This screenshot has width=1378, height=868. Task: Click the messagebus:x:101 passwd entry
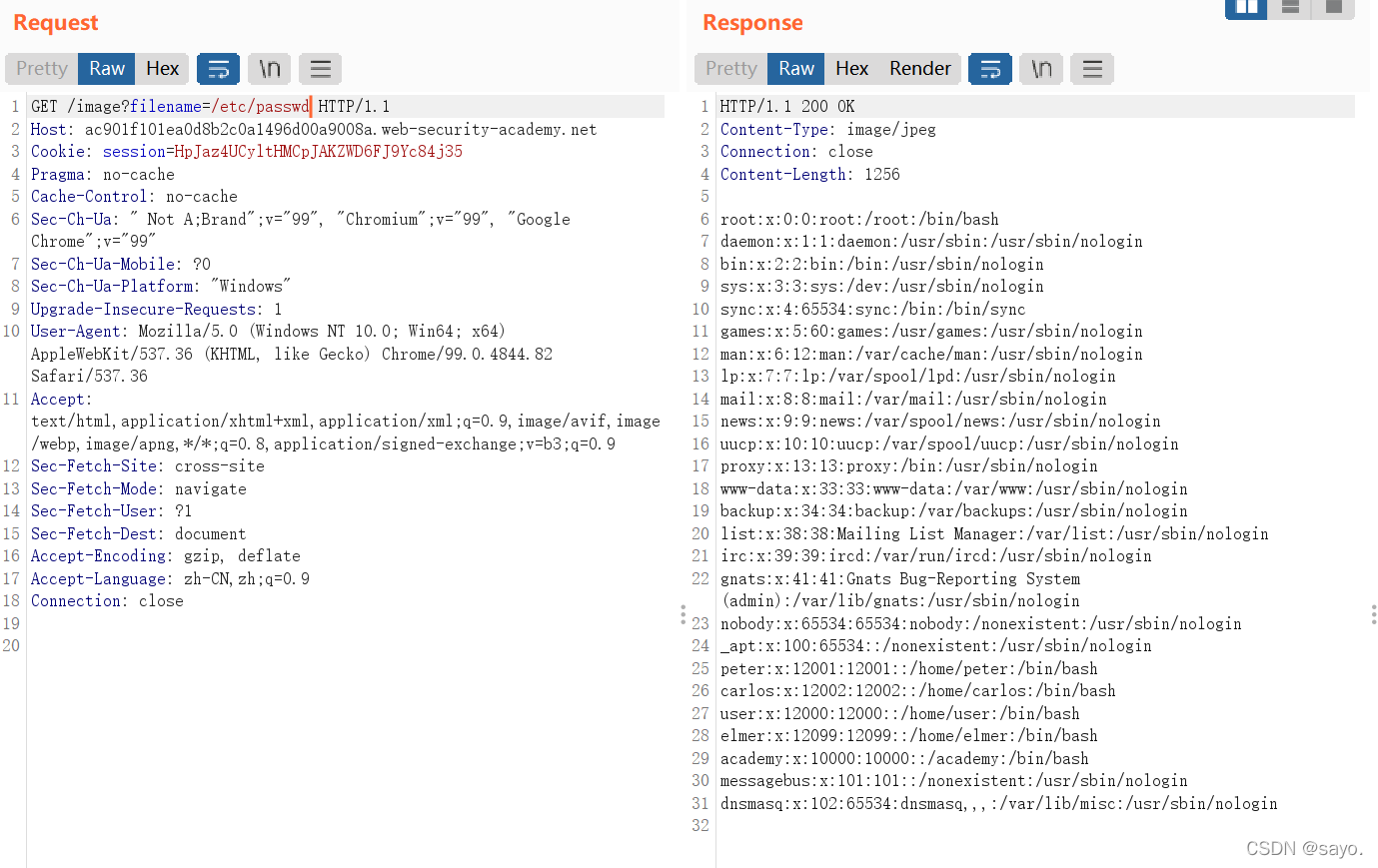[x=954, y=780]
